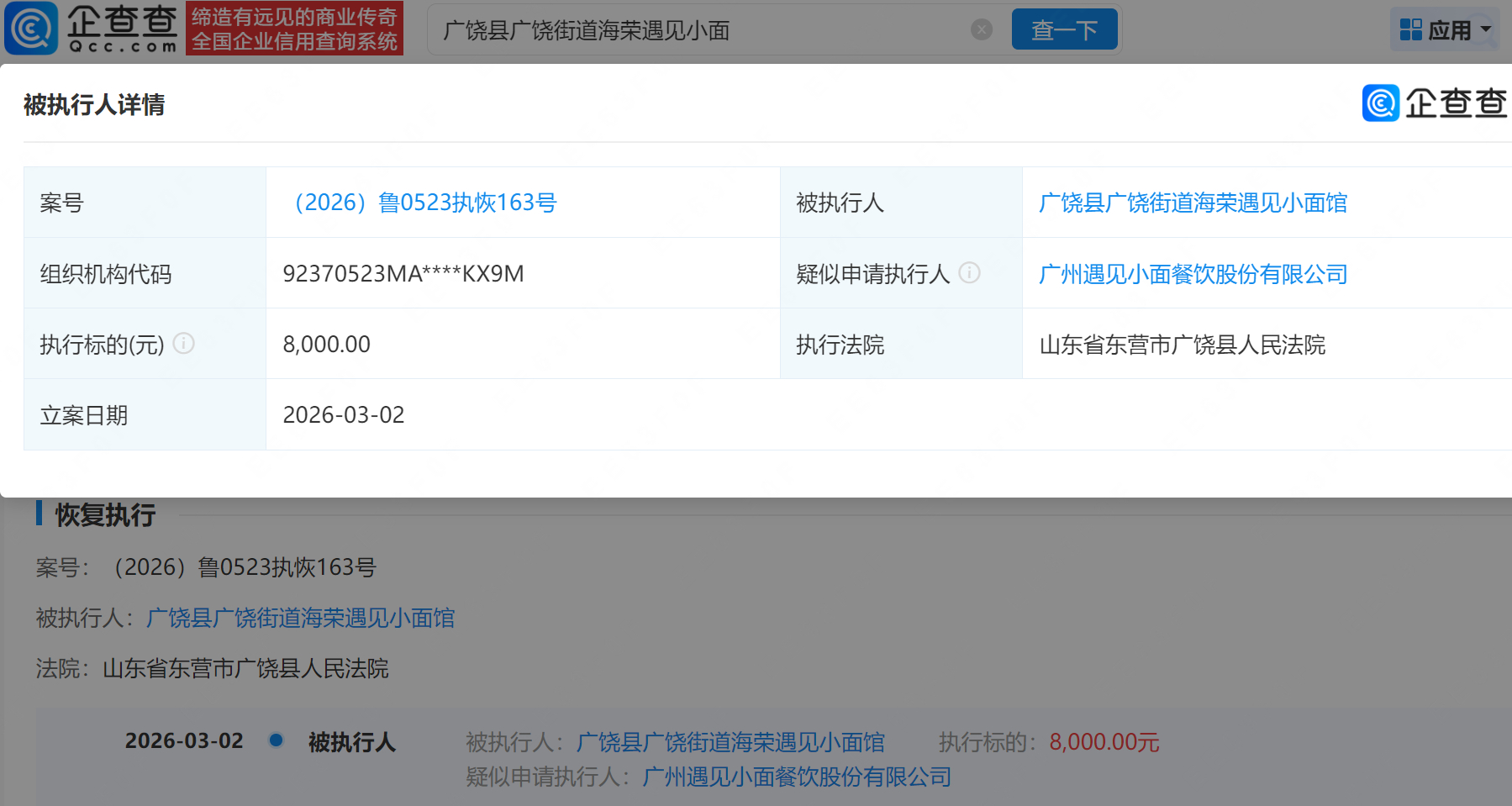
Task: Click the red 8,000.00元 amount in timeline
Action: tap(1104, 742)
